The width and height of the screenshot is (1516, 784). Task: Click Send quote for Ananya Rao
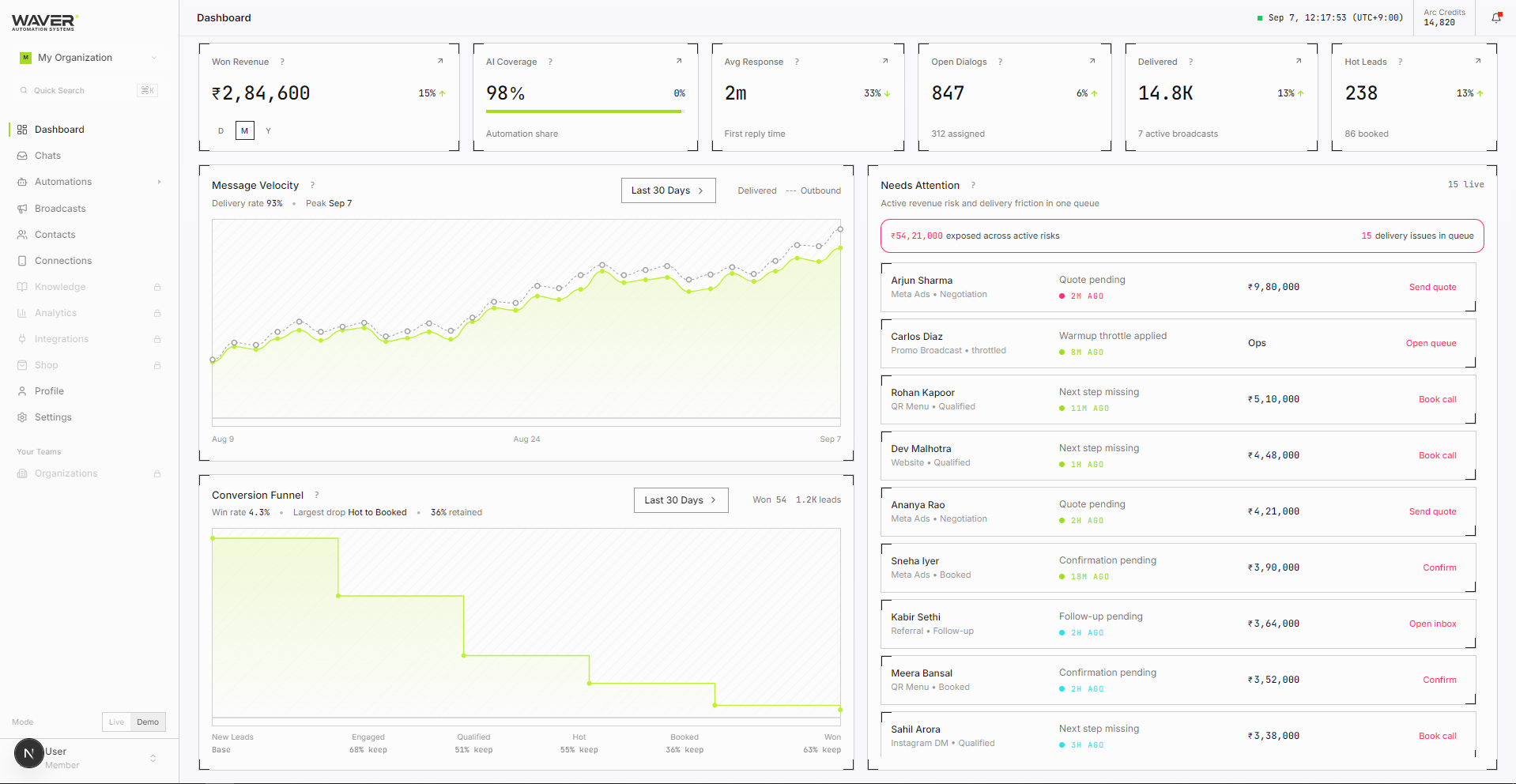pos(1432,511)
